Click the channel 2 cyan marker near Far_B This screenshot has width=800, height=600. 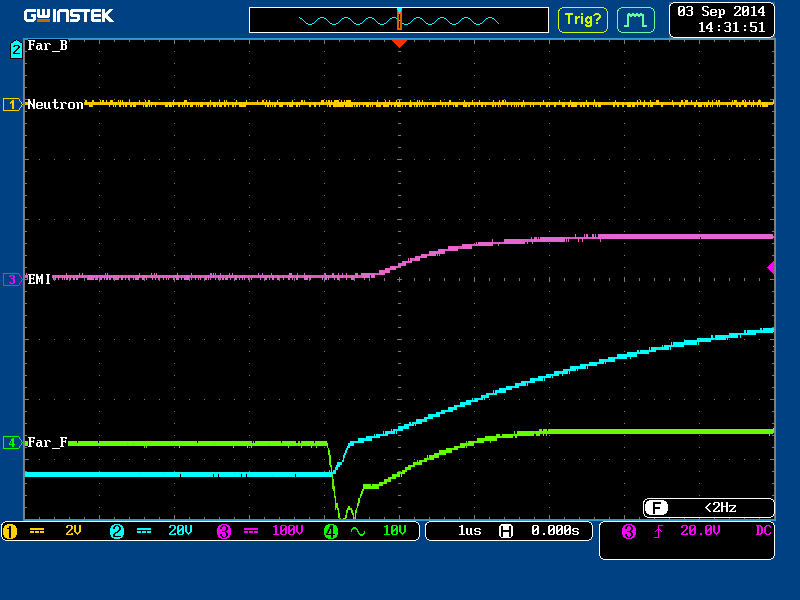pos(16,49)
